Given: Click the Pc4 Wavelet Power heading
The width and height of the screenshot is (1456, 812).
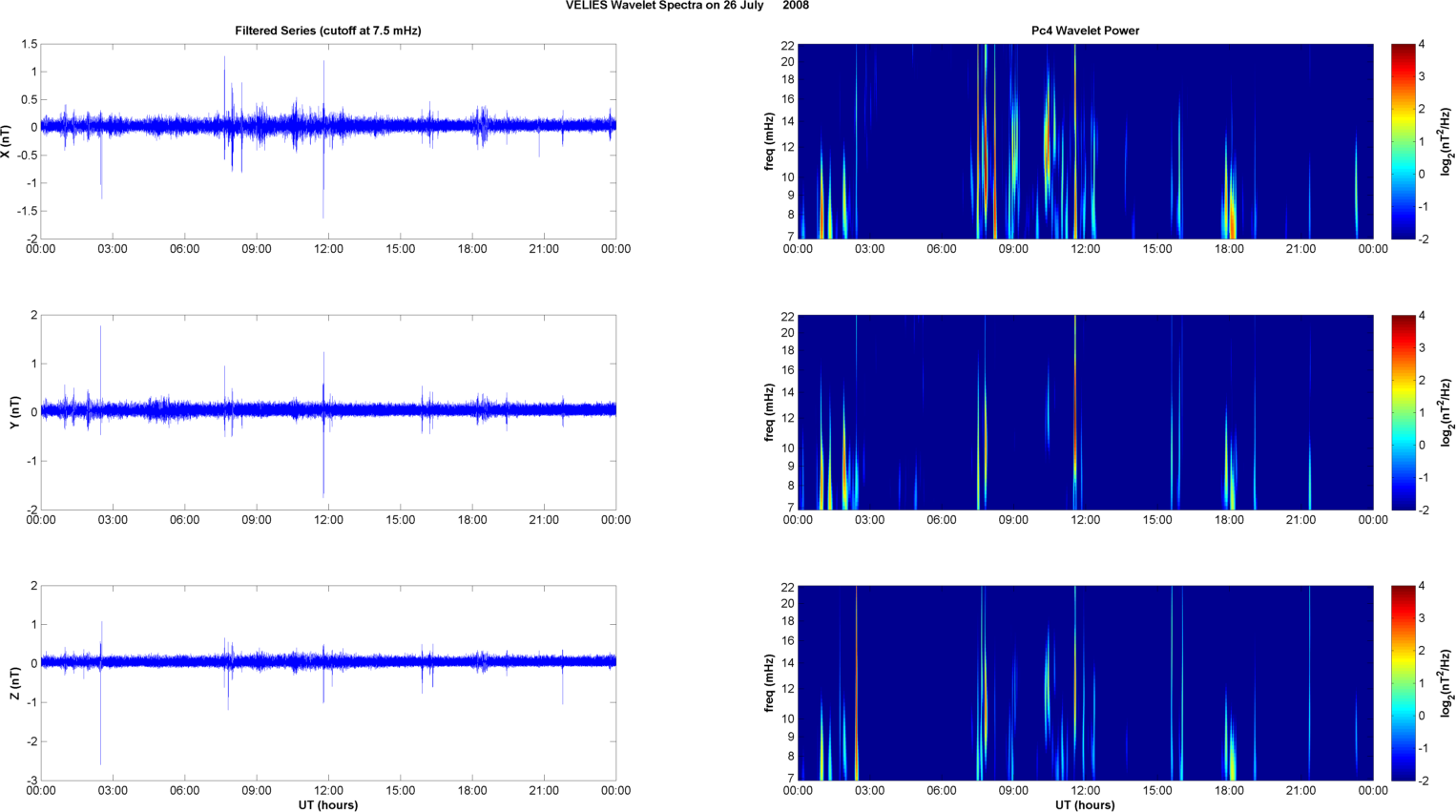Looking at the screenshot, I should tap(1085, 31).
